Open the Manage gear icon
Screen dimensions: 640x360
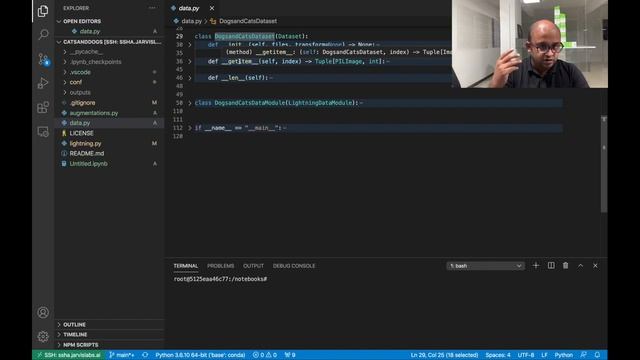coord(43,336)
